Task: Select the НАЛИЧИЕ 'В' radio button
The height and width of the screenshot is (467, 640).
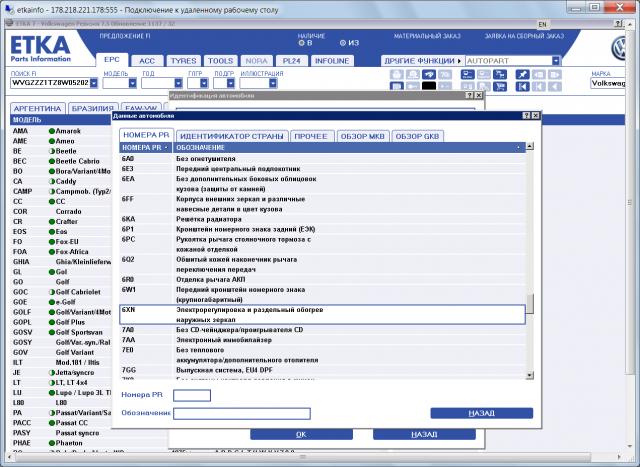Action: (x=302, y=43)
